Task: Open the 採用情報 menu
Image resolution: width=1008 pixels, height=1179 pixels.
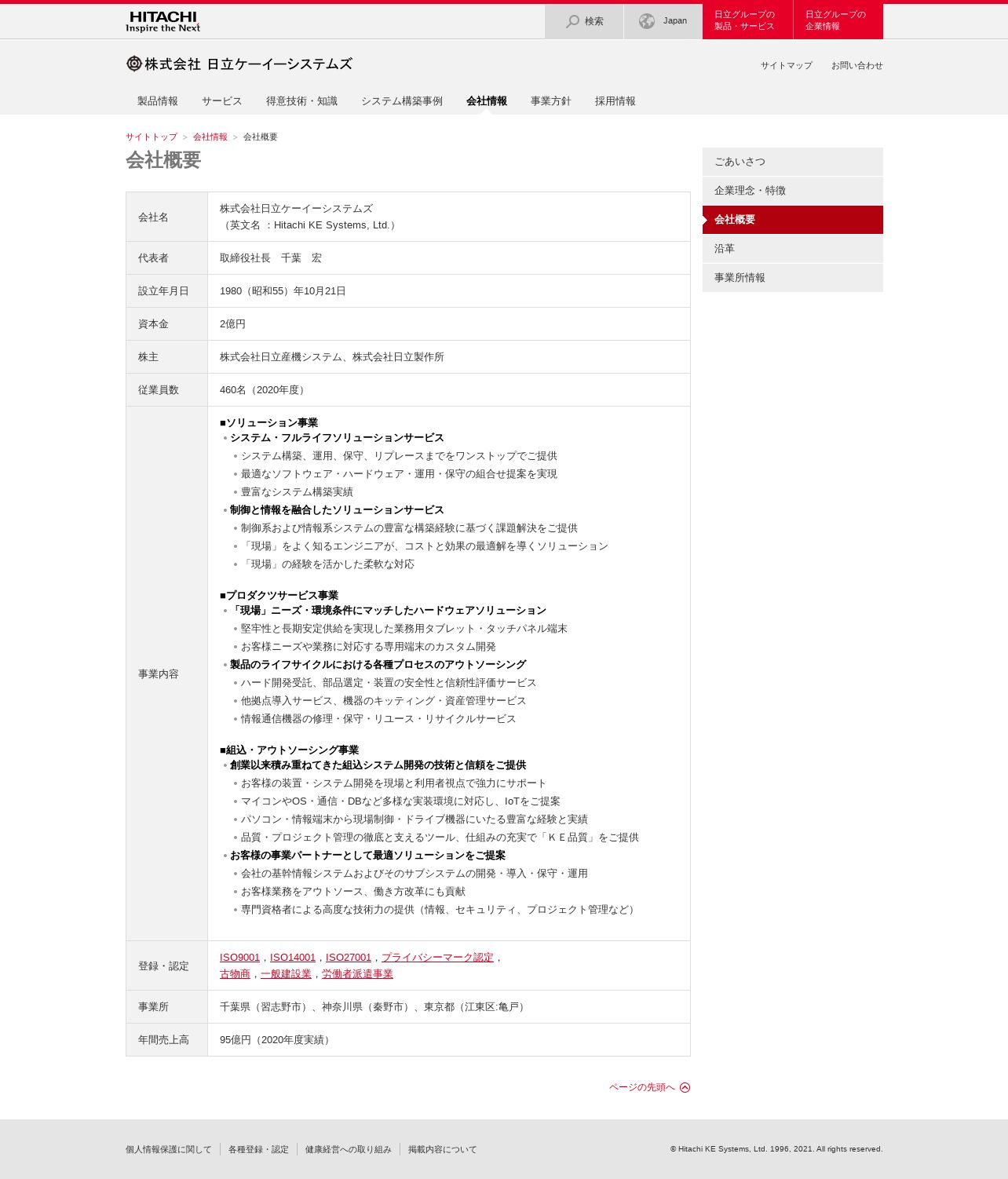Action: pyautogui.click(x=615, y=101)
